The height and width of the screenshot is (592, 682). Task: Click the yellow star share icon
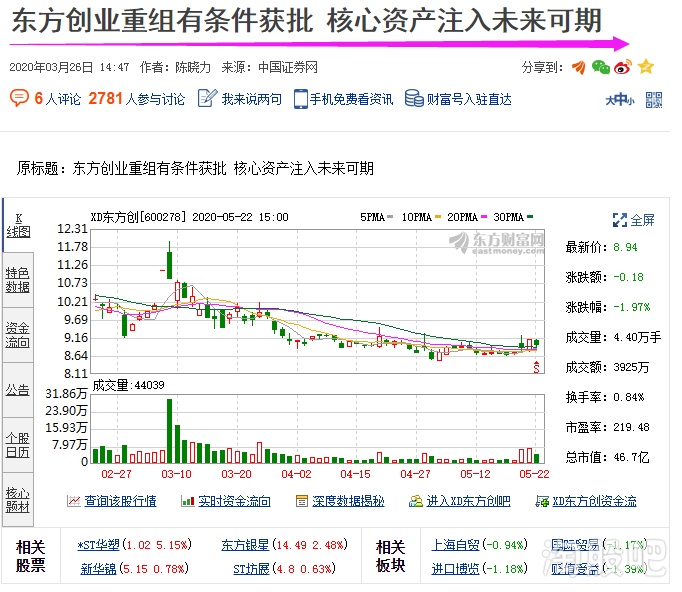(x=646, y=67)
